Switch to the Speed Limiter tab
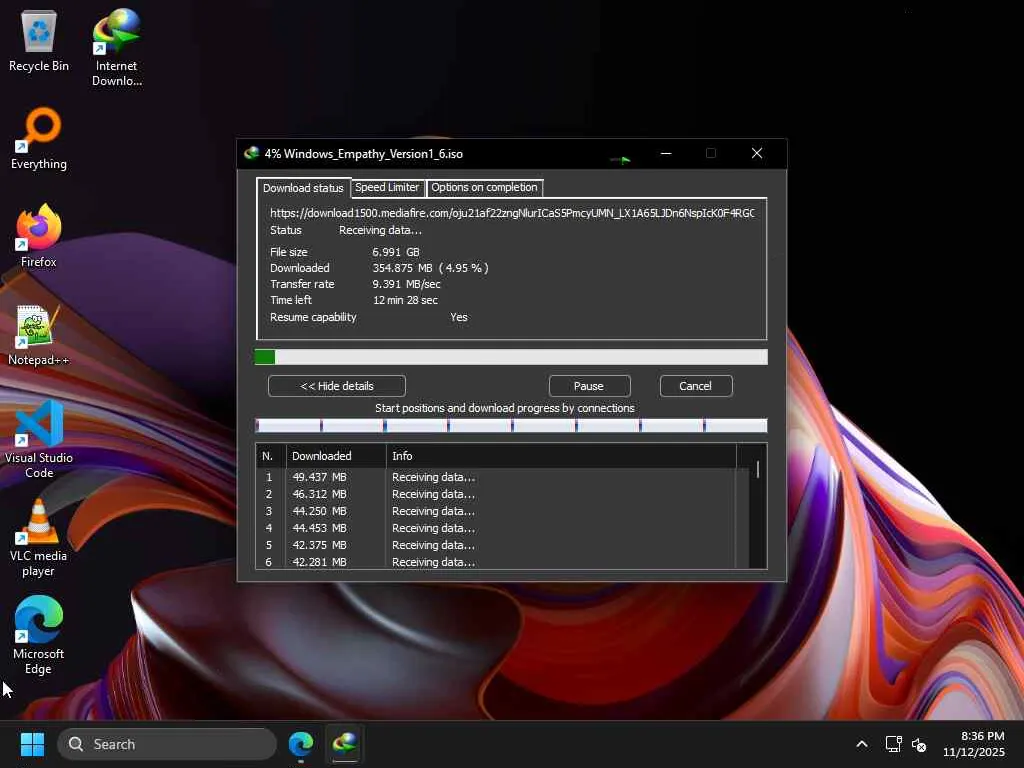Viewport: 1024px width, 768px height. point(387,188)
